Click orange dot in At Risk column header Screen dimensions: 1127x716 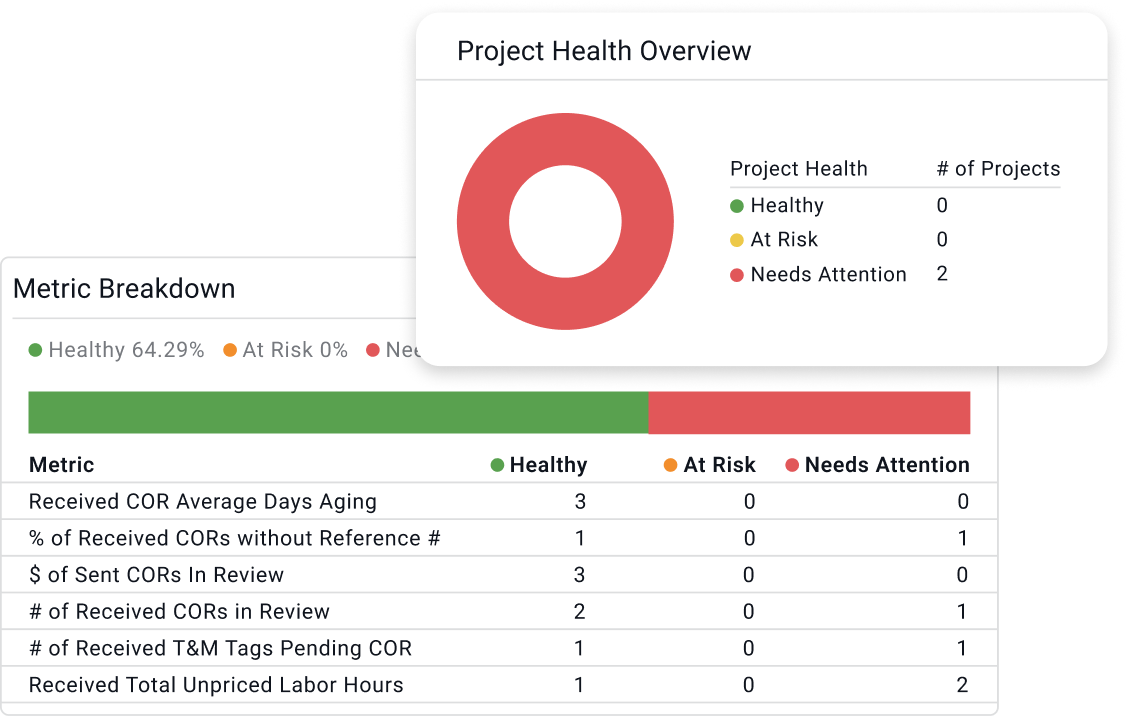671,465
